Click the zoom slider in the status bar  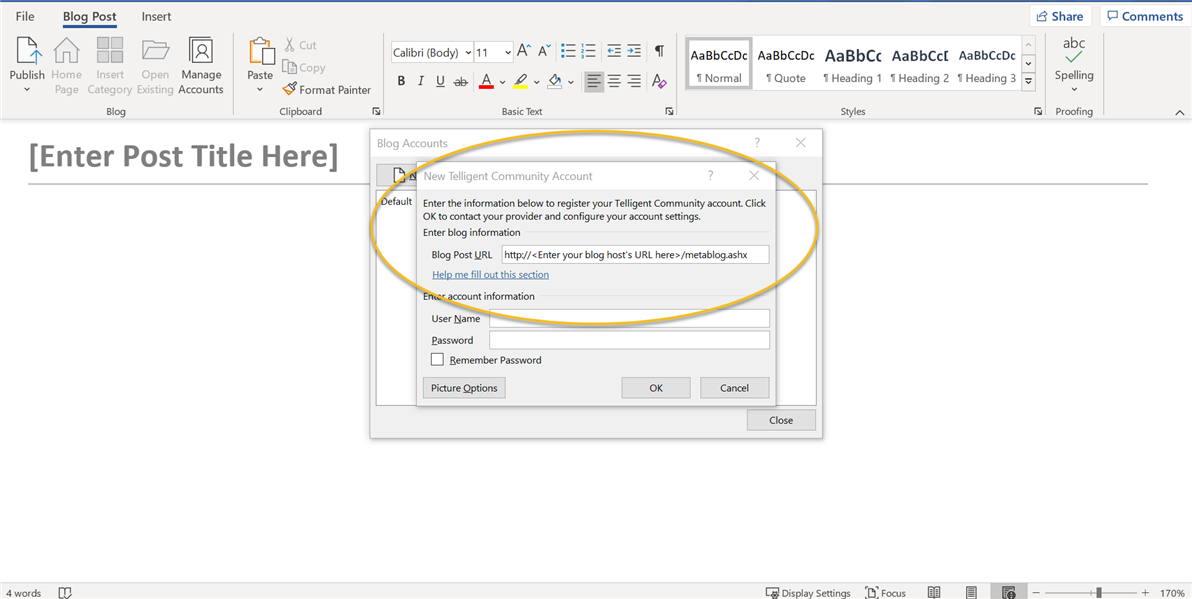pos(1098,592)
